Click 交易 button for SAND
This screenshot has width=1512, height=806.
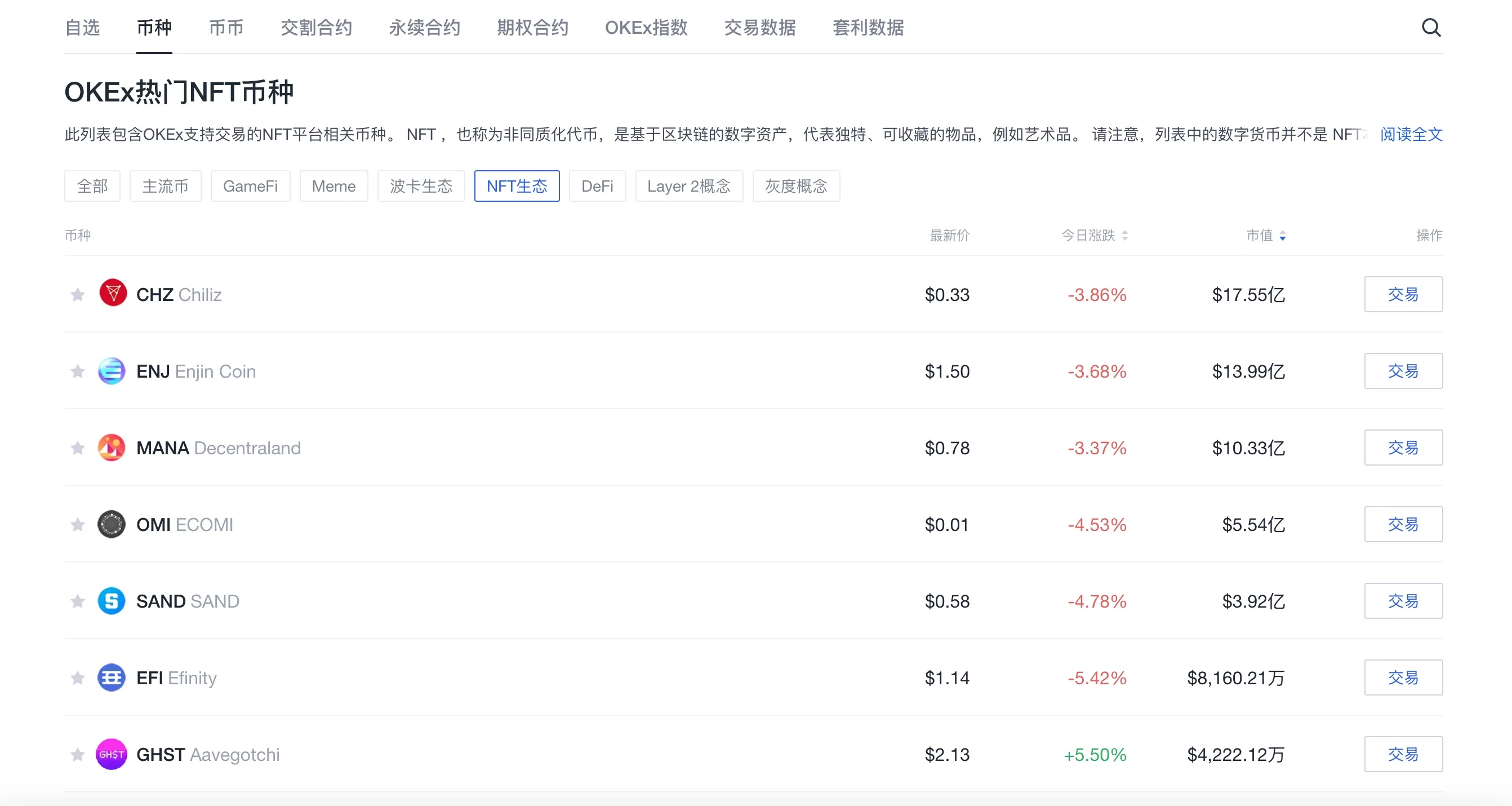click(1403, 601)
